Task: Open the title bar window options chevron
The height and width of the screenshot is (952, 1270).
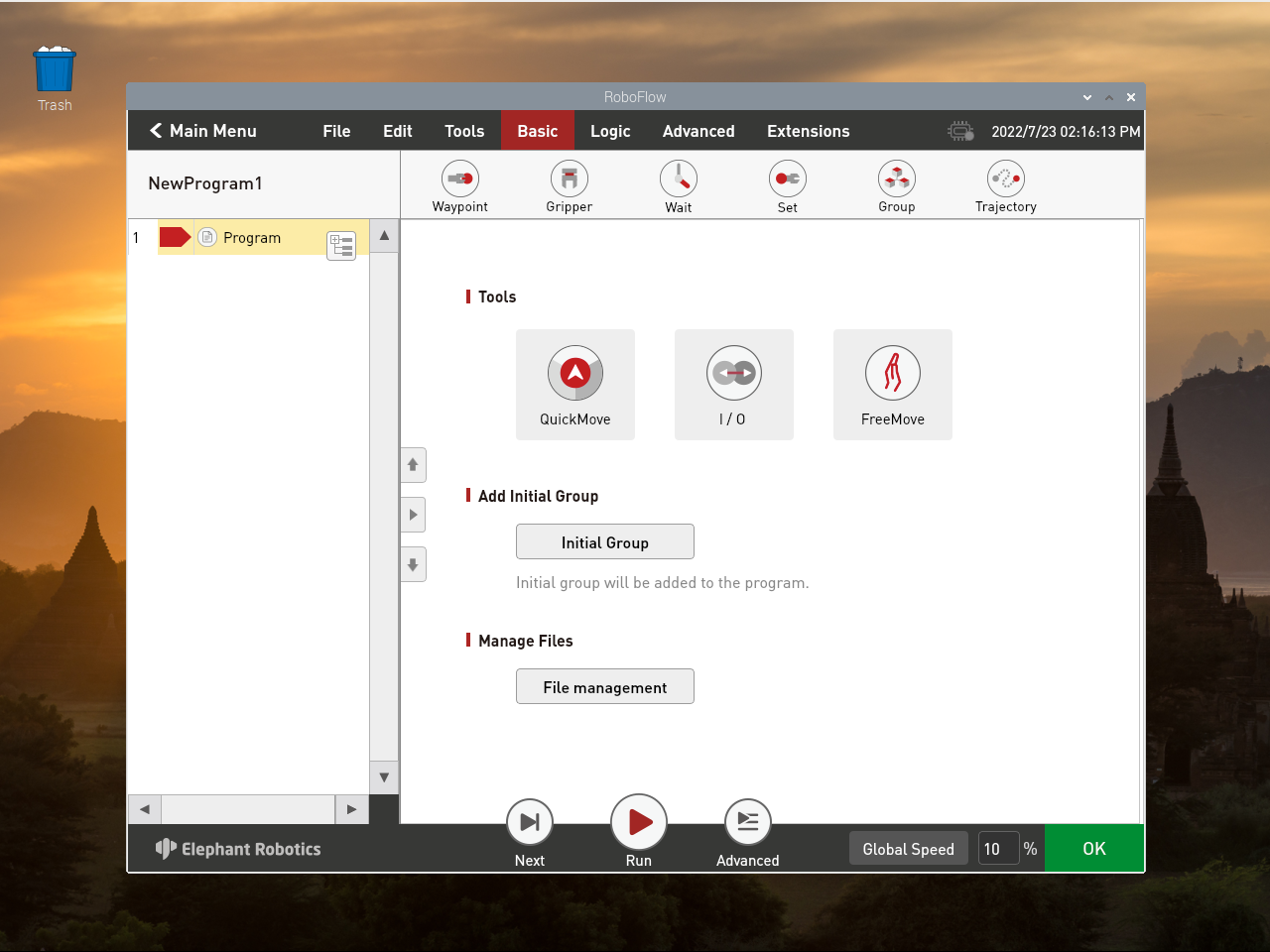Action: click(x=1086, y=97)
